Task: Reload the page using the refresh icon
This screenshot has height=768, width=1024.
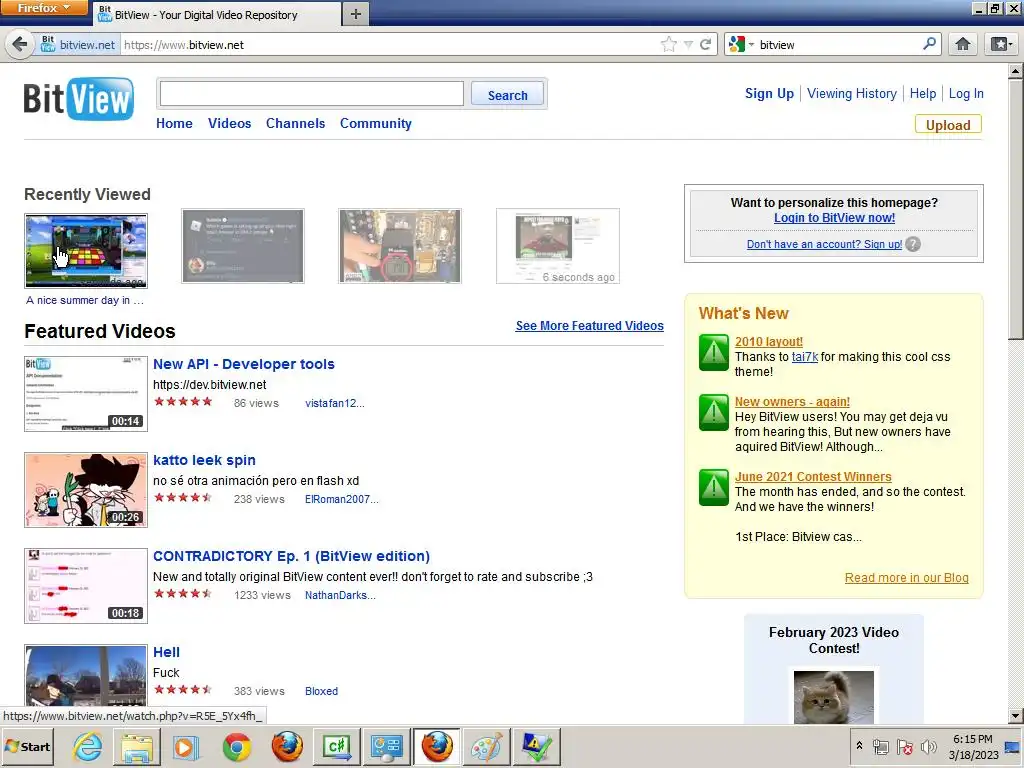Action: coord(705,44)
